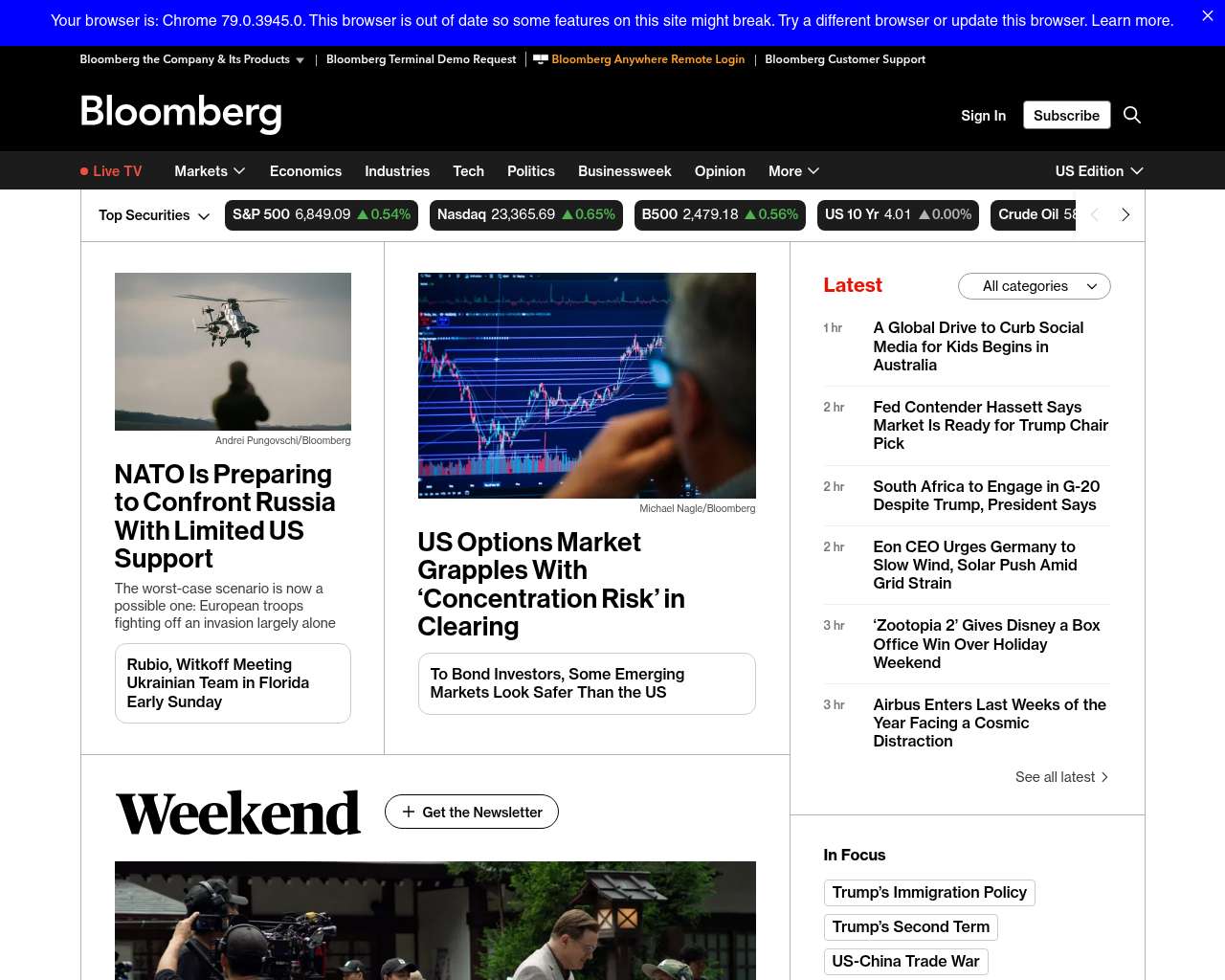Click the Bloomberg Anywhere Remote Login icon

(541, 59)
